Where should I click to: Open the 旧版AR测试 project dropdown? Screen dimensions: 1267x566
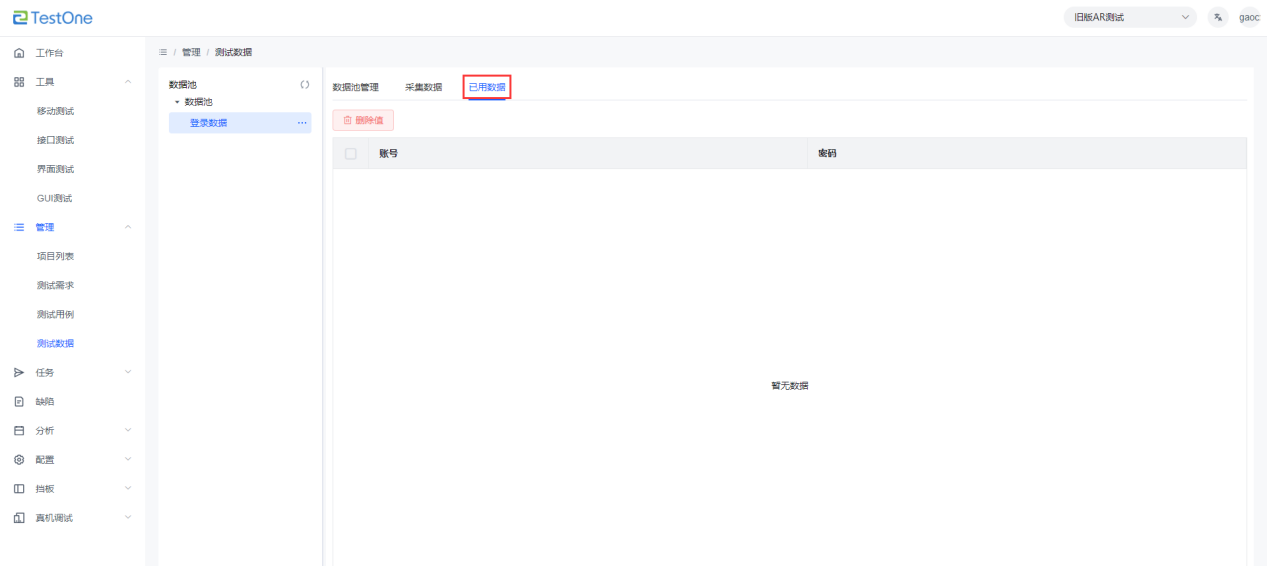[1129, 17]
